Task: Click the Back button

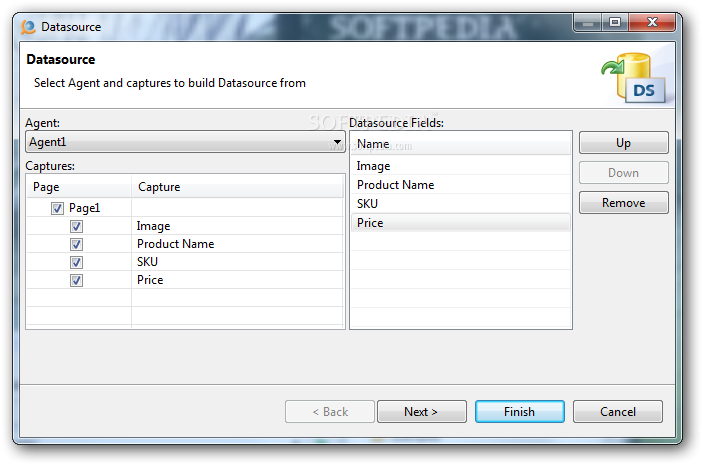Action: pos(330,412)
